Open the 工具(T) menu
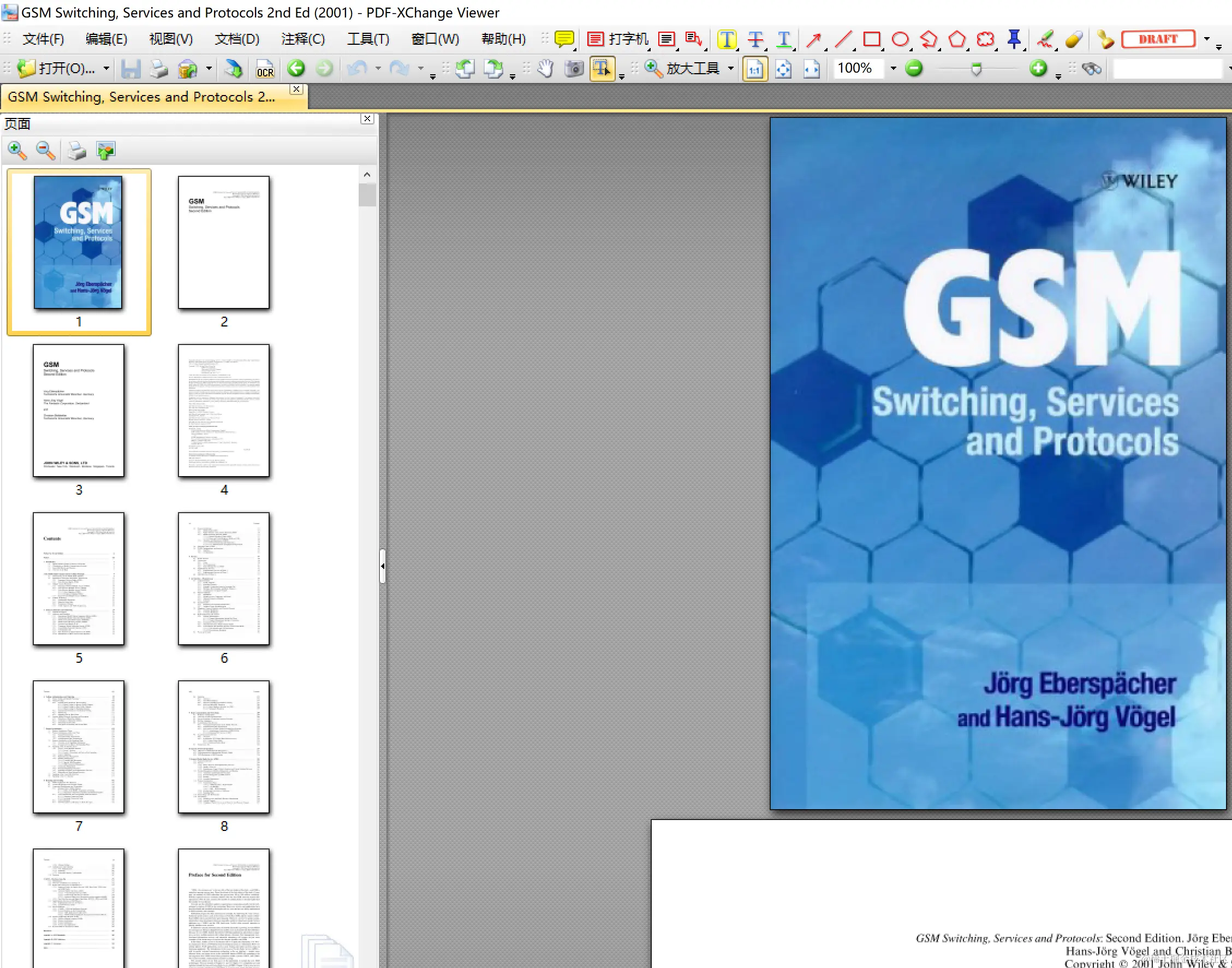Screen dimensions: 1232x968 [368, 39]
